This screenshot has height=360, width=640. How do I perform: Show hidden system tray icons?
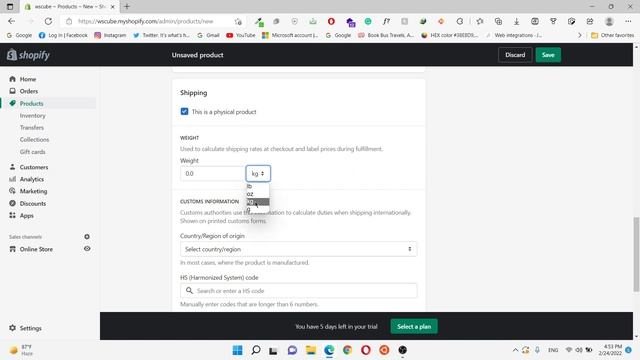[515, 350]
